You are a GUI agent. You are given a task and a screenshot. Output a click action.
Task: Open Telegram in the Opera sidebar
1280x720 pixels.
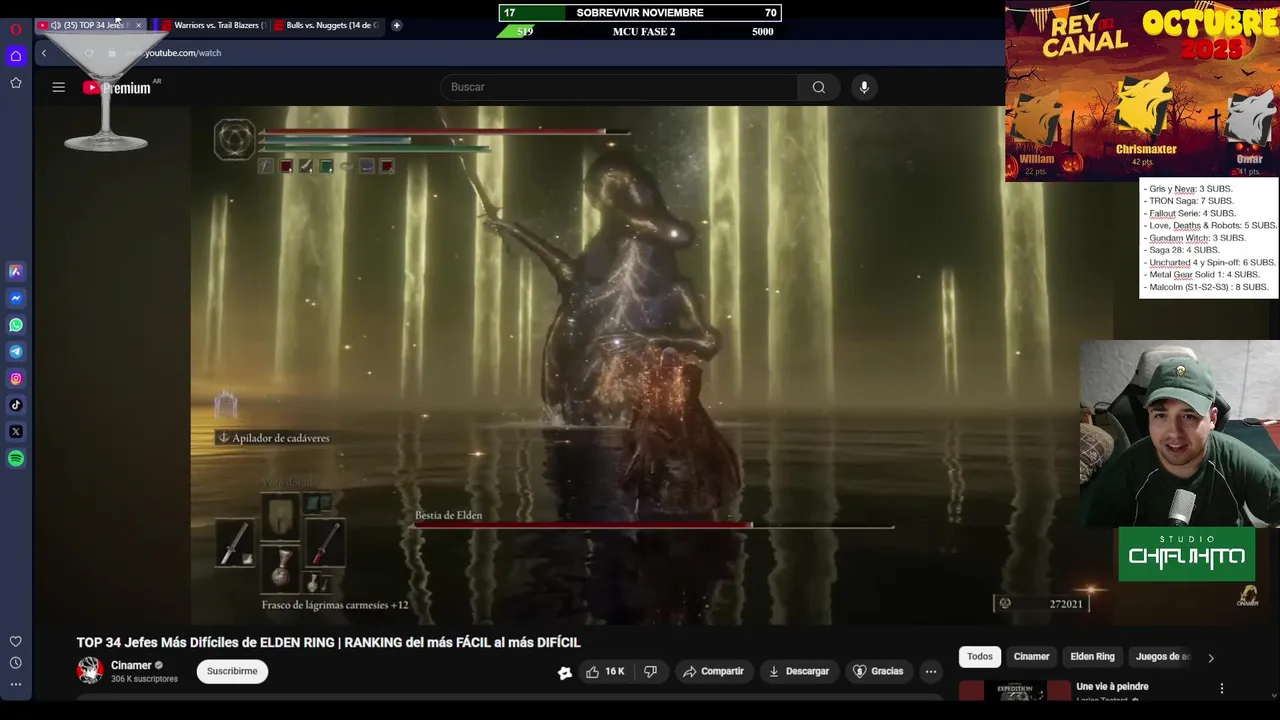(16, 352)
